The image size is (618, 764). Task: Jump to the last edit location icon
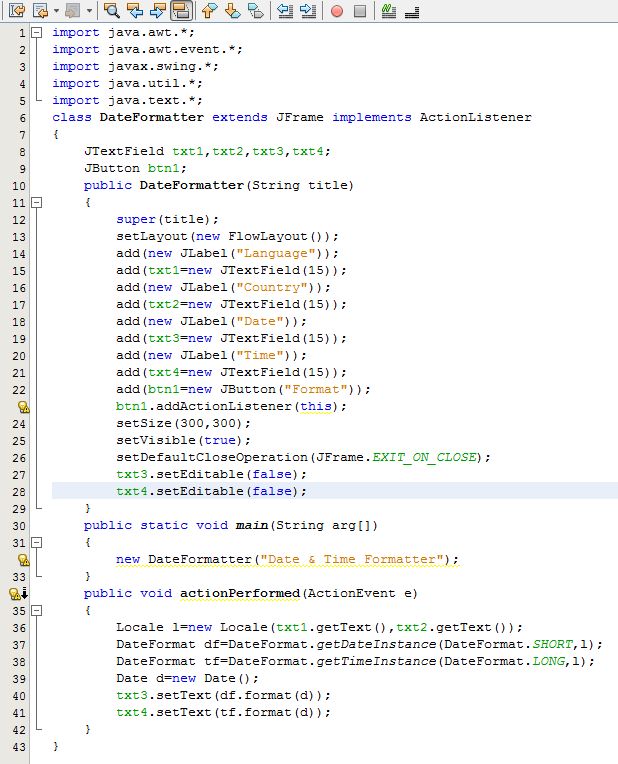[x=17, y=10]
